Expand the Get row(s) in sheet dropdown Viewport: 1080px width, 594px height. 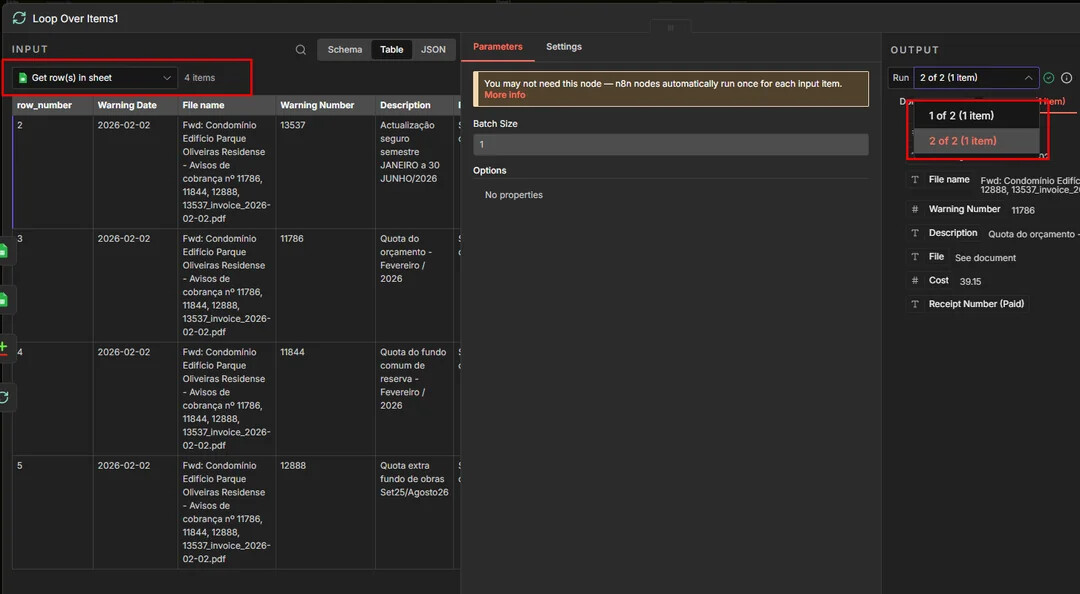click(95, 78)
